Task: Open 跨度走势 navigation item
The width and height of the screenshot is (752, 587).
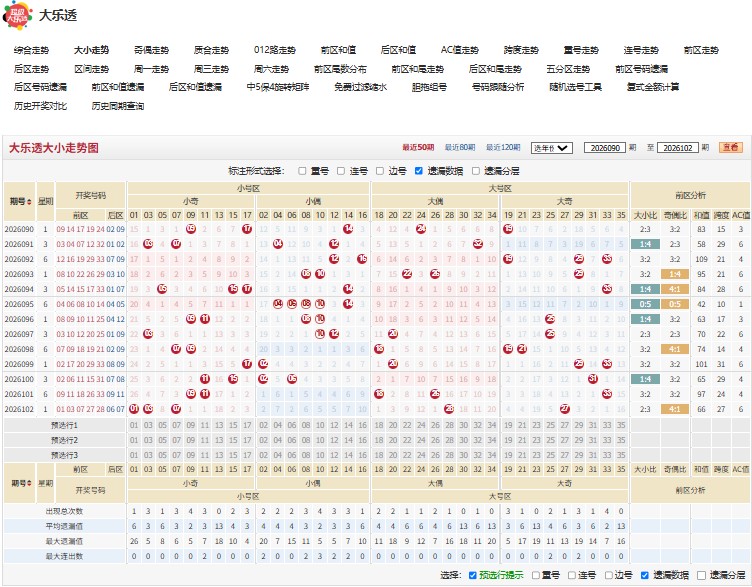Action: point(521,50)
